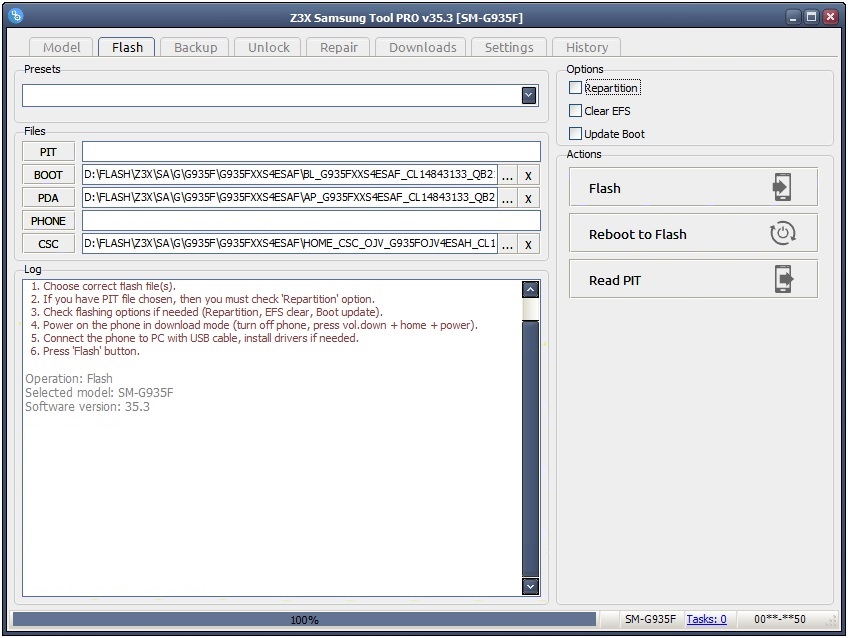Click log line 'Selected model: SM-G935F'
Image resolution: width=848 pixels, height=638 pixels.
point(99,393)
